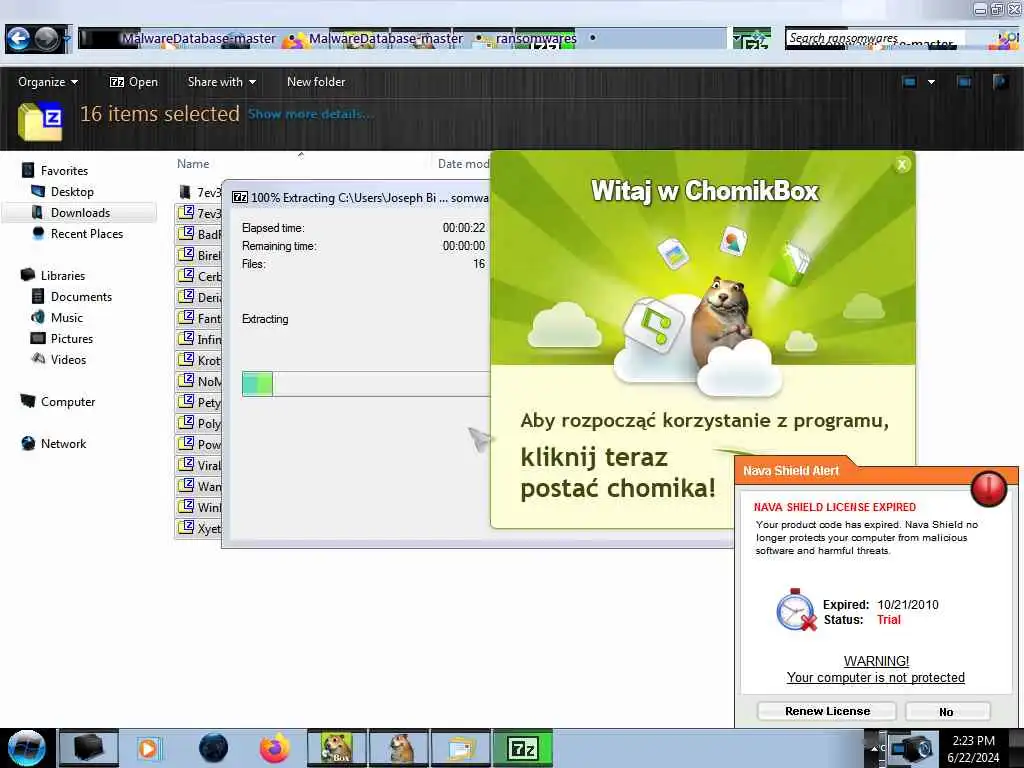The height and width of the screenshot is (768, 1024).
Task: Click the Libraries icon in sidebar
Action: coord(27,275)
